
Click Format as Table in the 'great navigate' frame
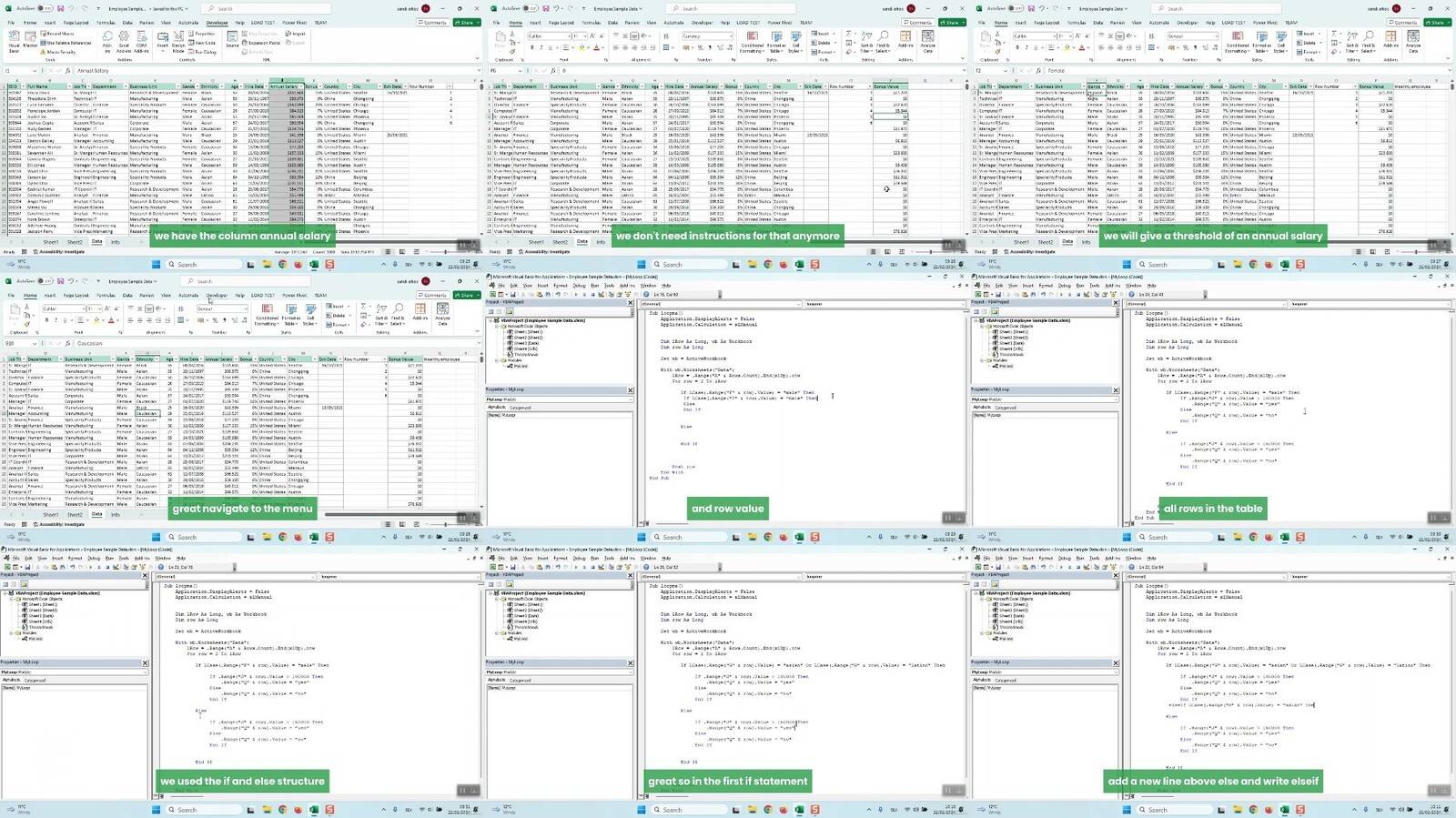coord(290,314)
